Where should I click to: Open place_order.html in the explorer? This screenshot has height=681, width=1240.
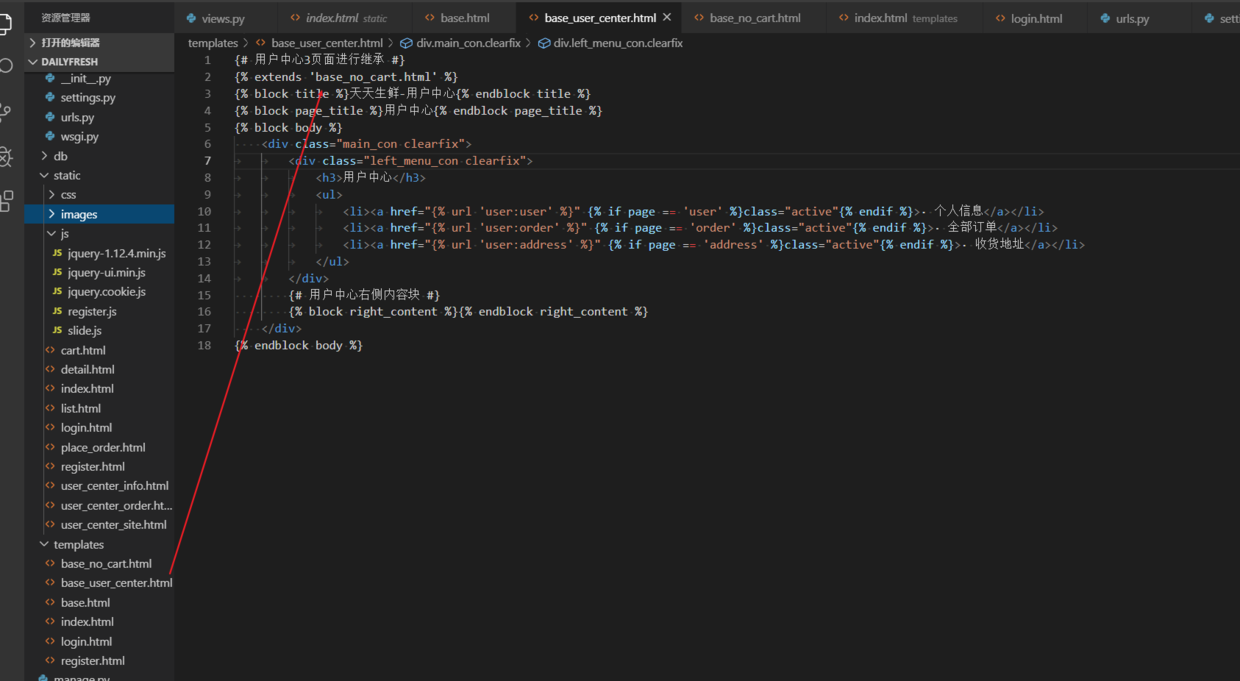(103, 447)
